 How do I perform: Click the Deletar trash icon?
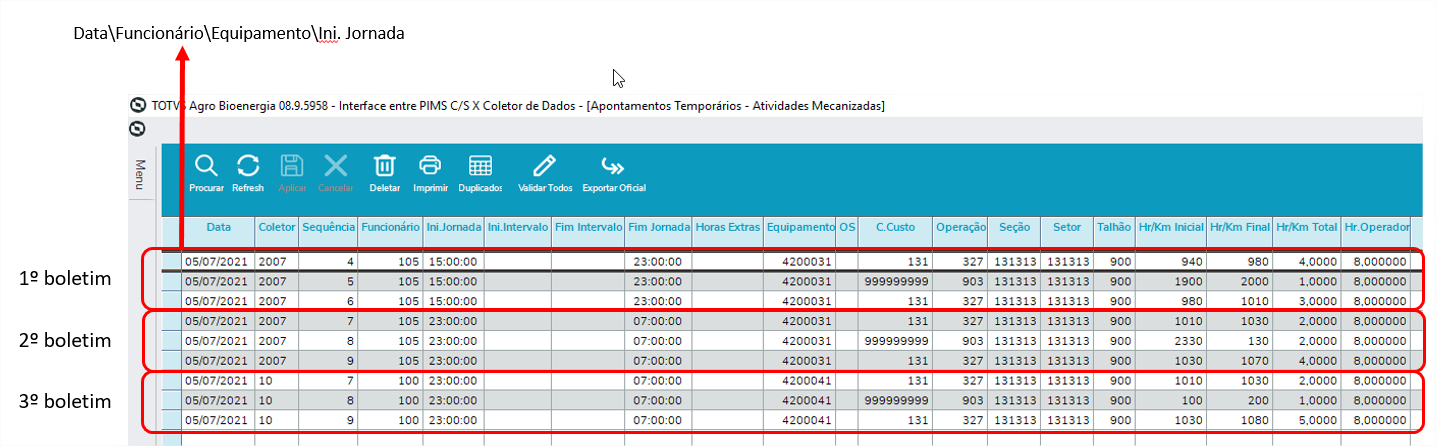[385, 166]
